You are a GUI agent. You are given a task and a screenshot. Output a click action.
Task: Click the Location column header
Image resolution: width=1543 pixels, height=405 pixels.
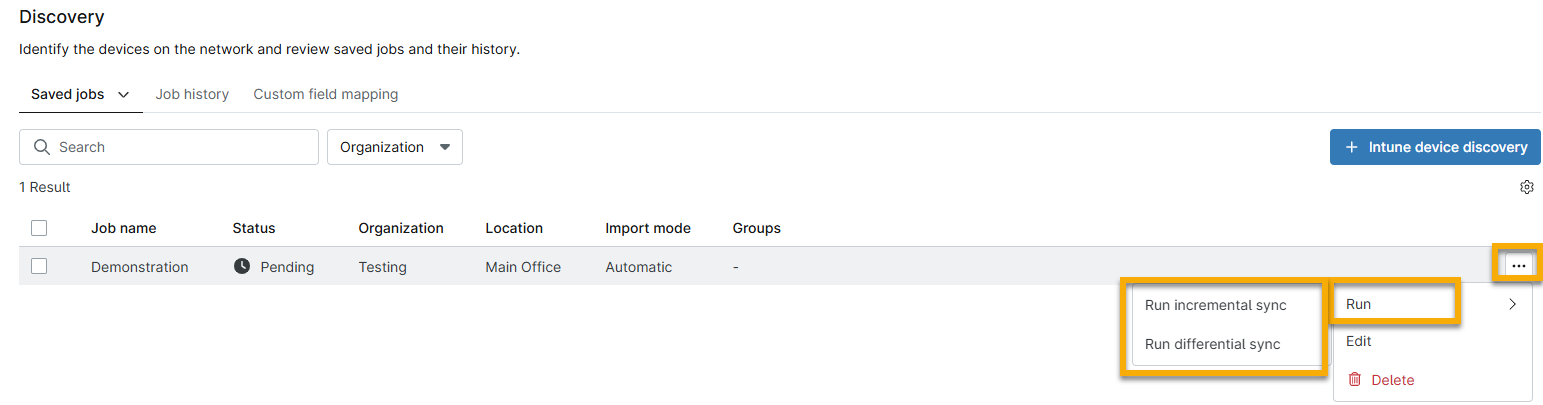coord(514,228)
